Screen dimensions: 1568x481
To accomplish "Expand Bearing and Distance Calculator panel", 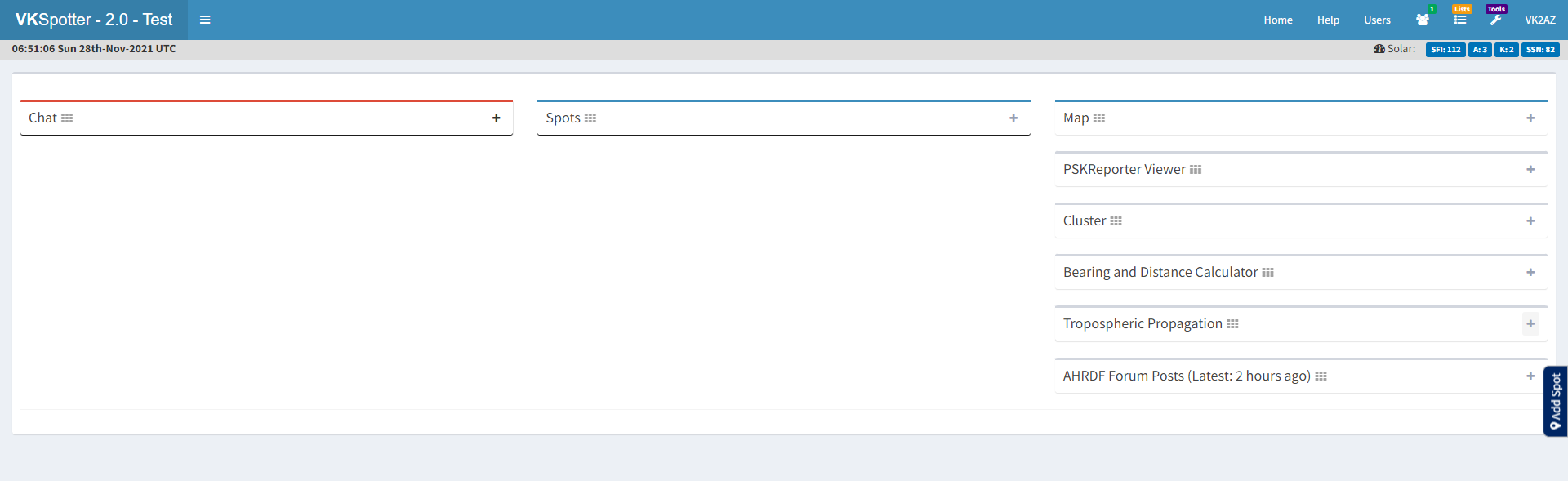I will pyautogui.click(x=1530, y=273).
